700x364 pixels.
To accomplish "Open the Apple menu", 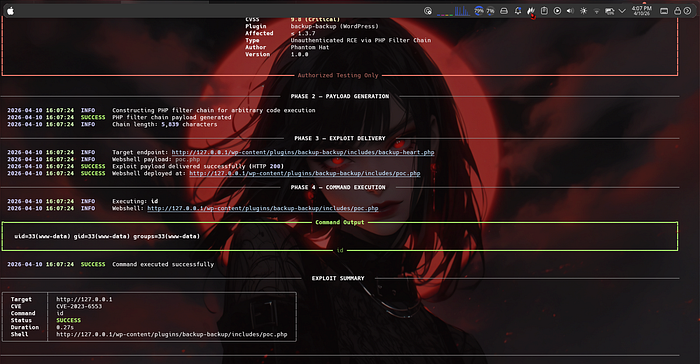I will 10,11.
